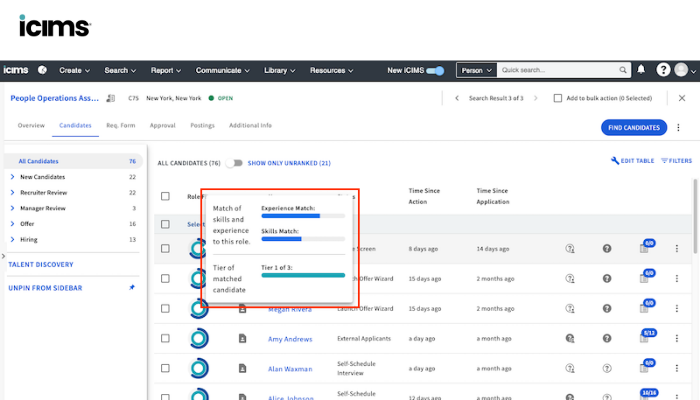Click the question-person icon in Amy Andrews row
This screenshot has height=400, width=700.
[570, 338]
